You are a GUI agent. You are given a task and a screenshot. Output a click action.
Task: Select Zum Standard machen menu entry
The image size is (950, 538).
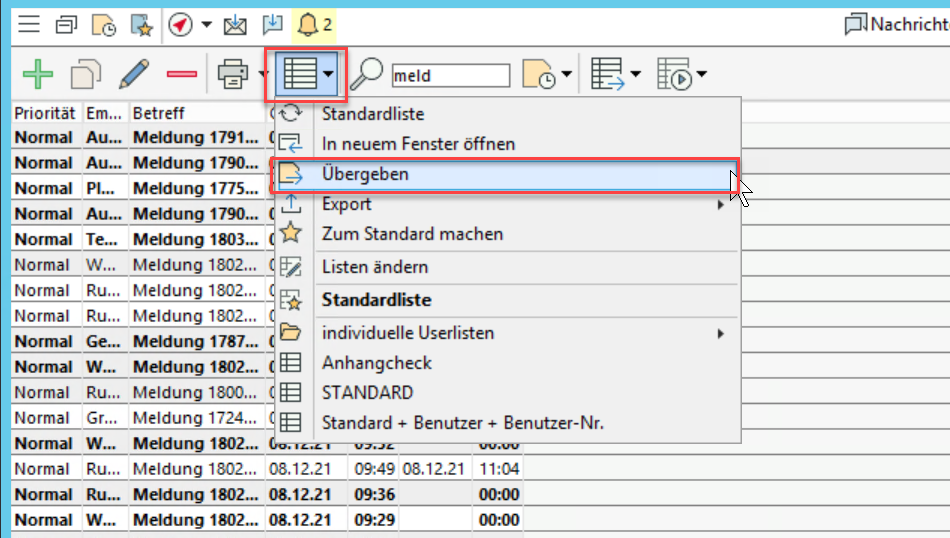pyautogui.click(x=412, y=234)
